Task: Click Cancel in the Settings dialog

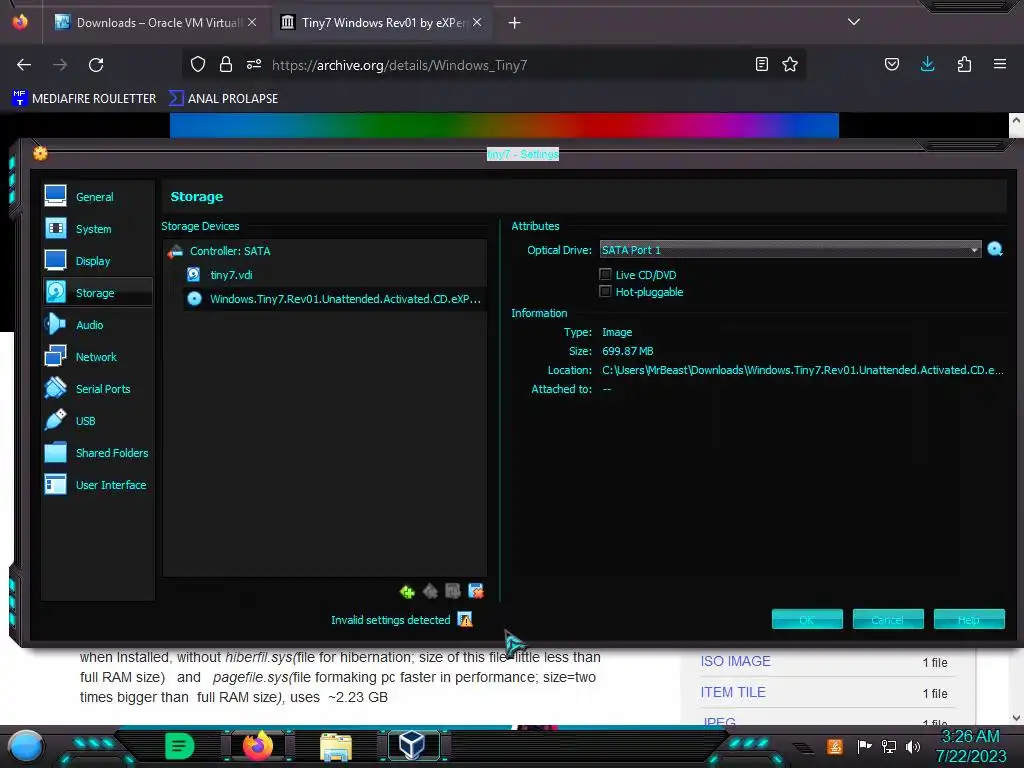Action: point(888,619)
